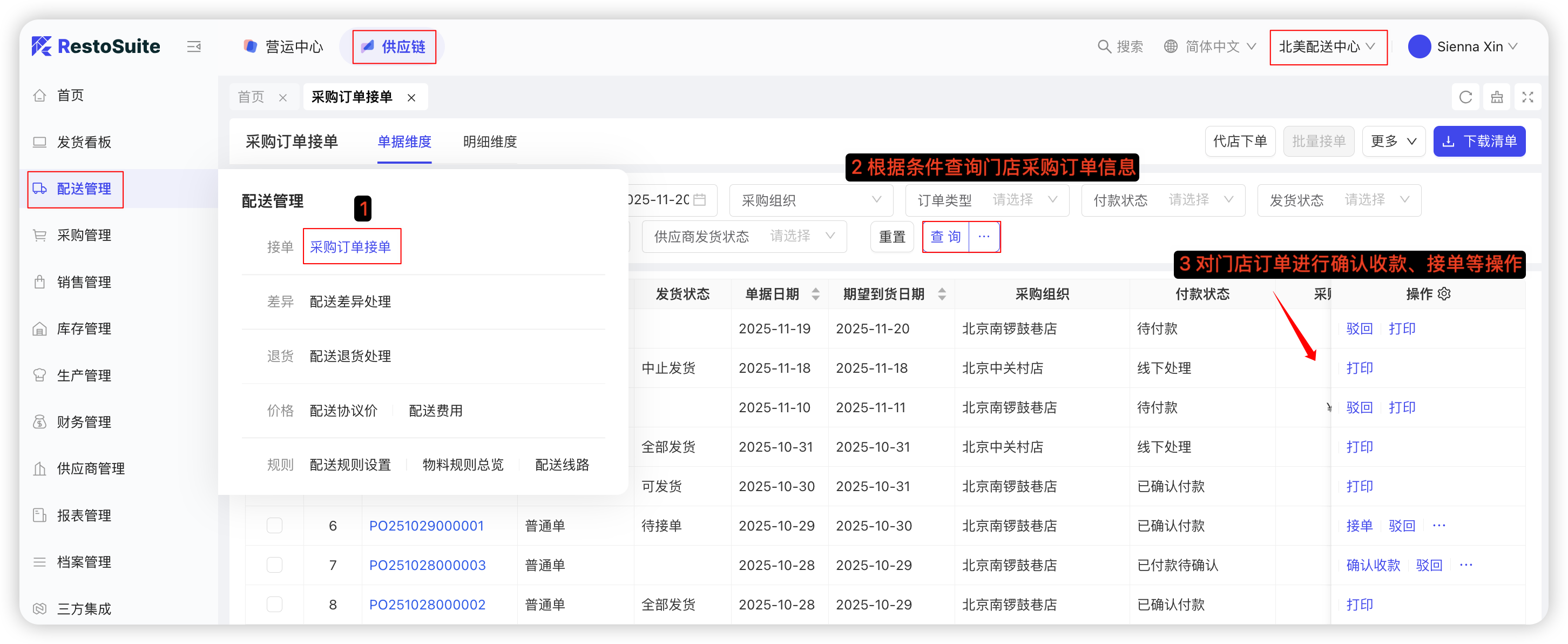Check the checkbox for row 8
This screenshot has height=644, width=1568.
coord(274,605)
